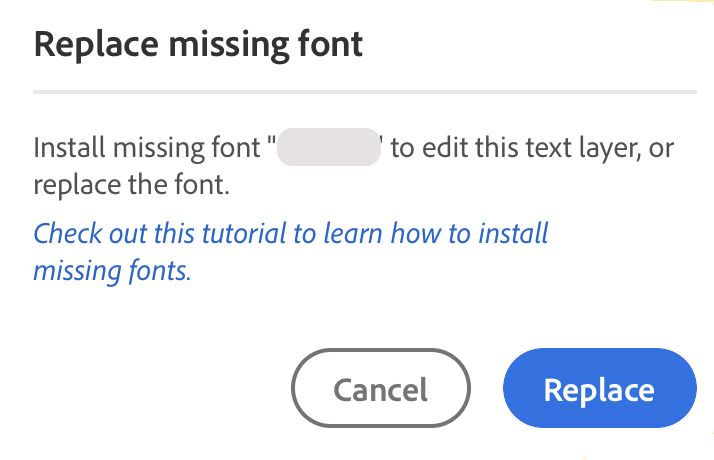Click the obscured missing font name

click(x=329, y=148)
